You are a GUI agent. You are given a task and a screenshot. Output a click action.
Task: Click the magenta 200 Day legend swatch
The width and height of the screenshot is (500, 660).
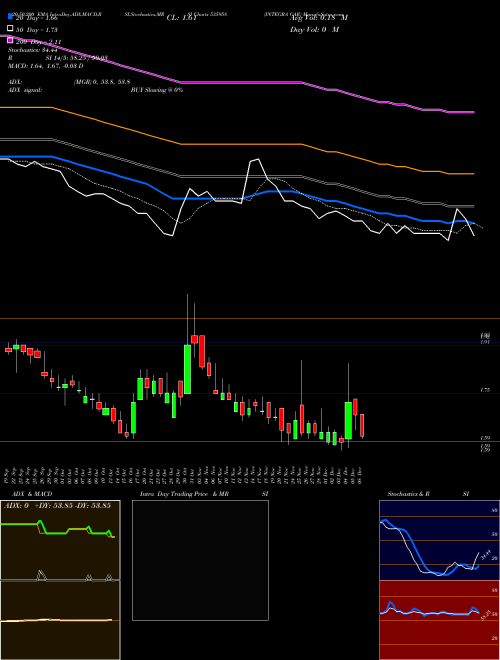(x=11, y=40)
